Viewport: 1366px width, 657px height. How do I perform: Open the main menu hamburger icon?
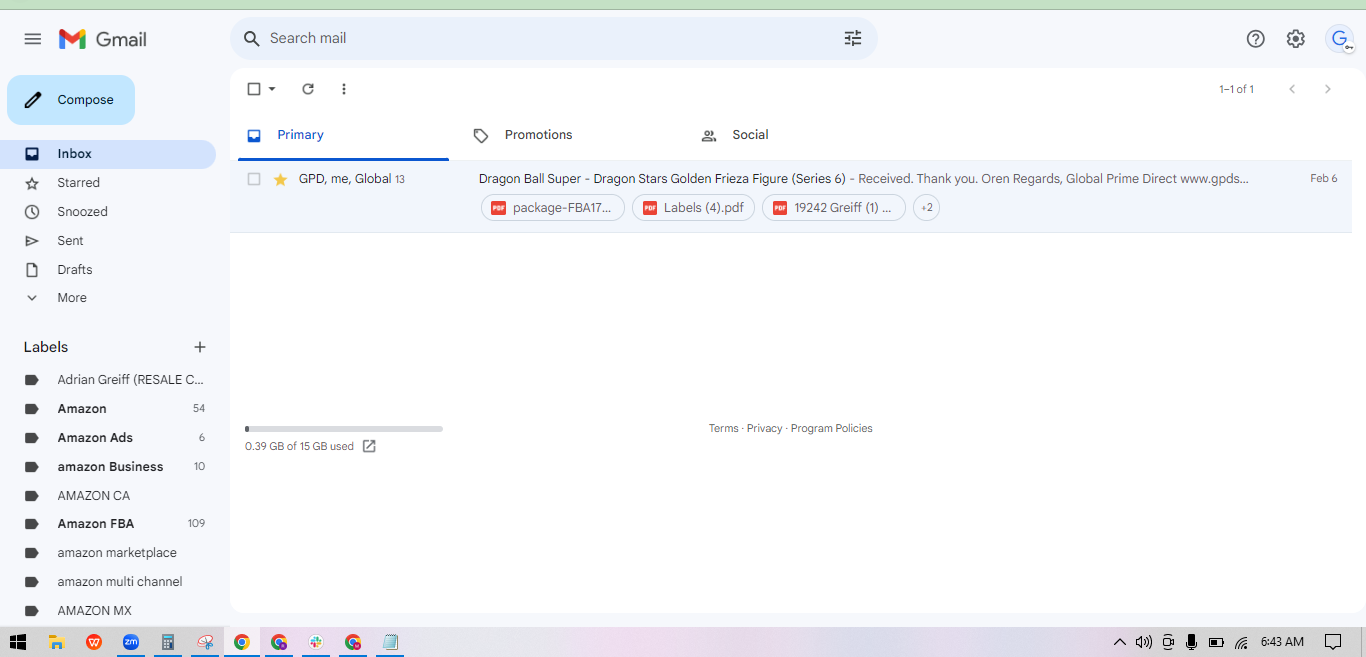33,39
